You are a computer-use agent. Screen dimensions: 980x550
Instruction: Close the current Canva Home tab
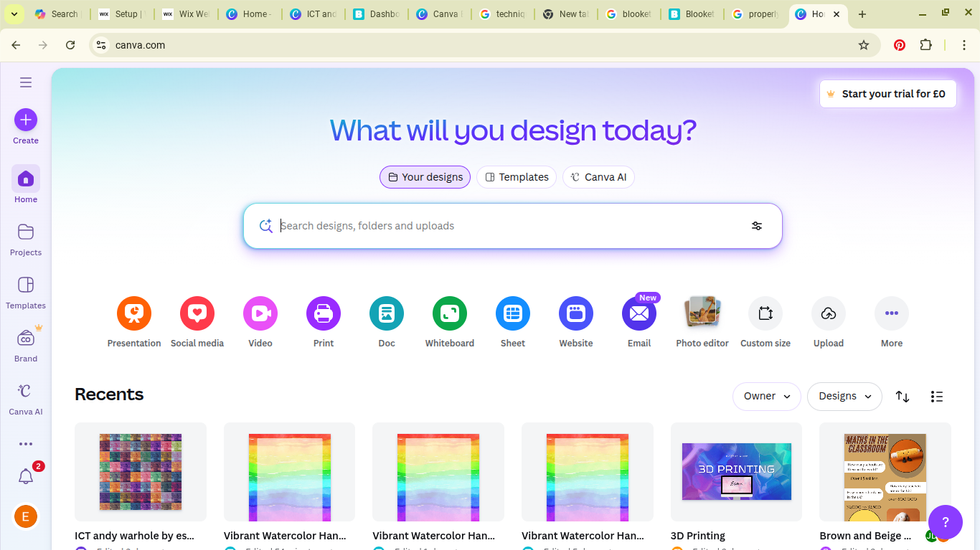pos(836,14)
